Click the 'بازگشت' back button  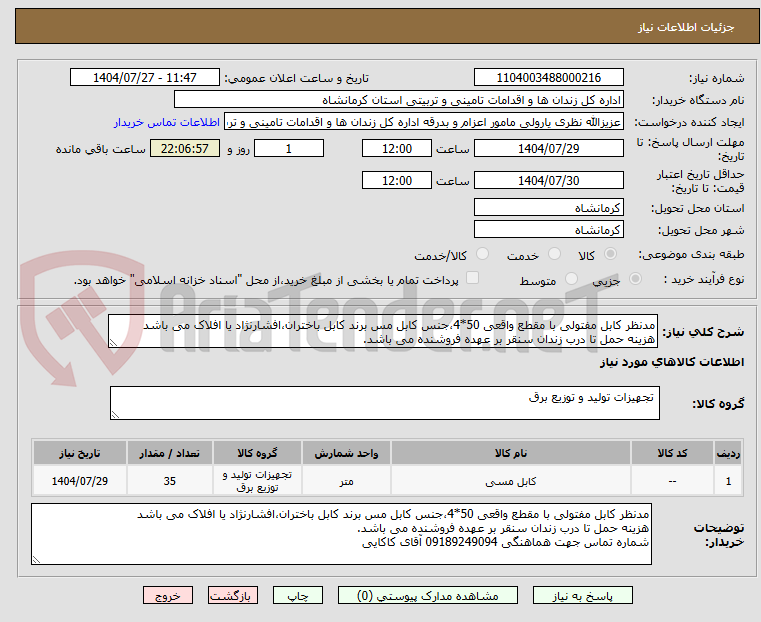(231, 595)
